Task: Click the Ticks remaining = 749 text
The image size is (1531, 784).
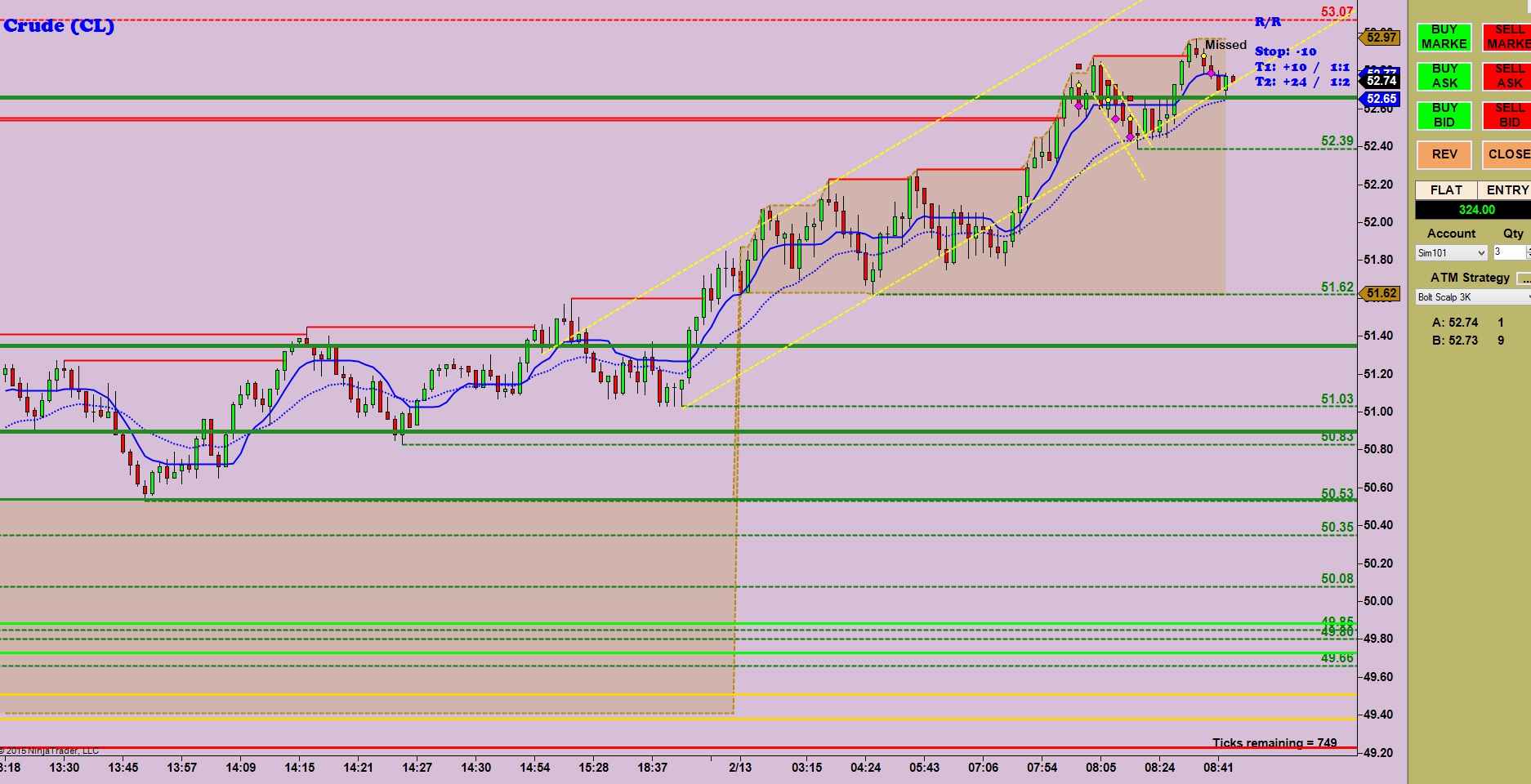Action: [1274, 742]
